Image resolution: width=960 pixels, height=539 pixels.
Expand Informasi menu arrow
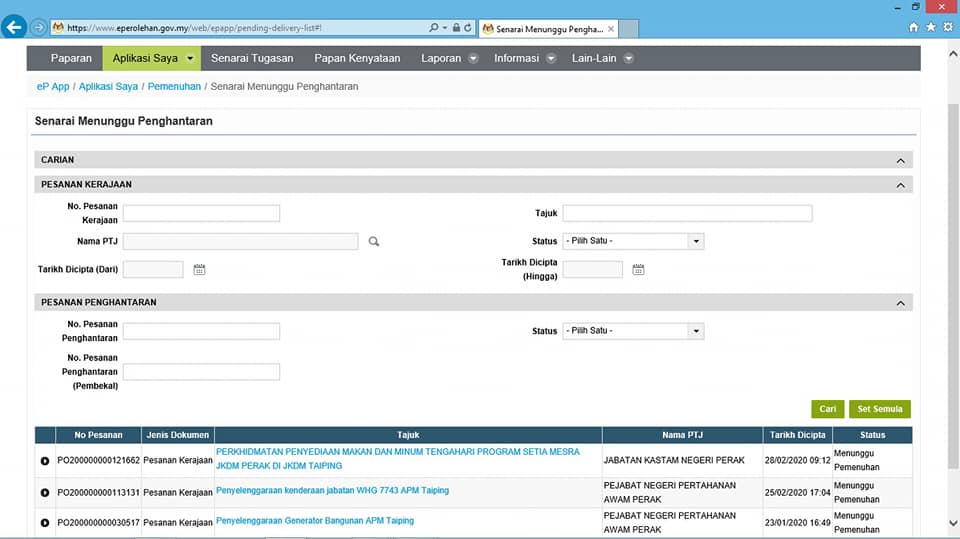coord(551,58)
